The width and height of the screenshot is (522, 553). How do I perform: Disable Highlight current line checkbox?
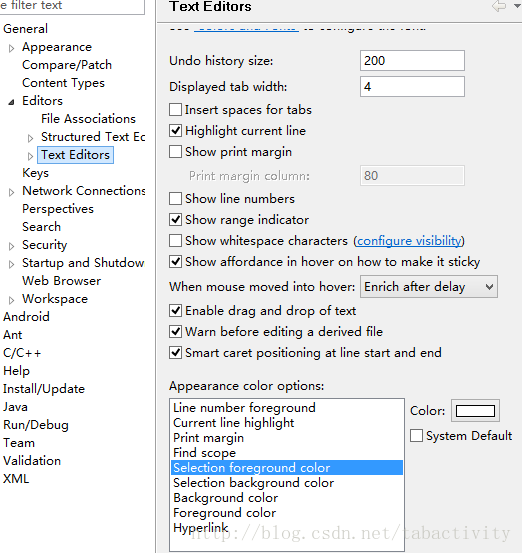pyautogui.click(x=175, y=130)
